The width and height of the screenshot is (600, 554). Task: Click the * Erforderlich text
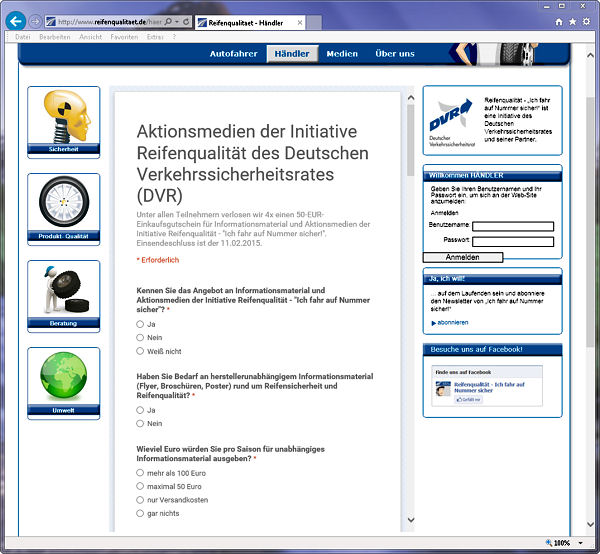coord(158,260)
